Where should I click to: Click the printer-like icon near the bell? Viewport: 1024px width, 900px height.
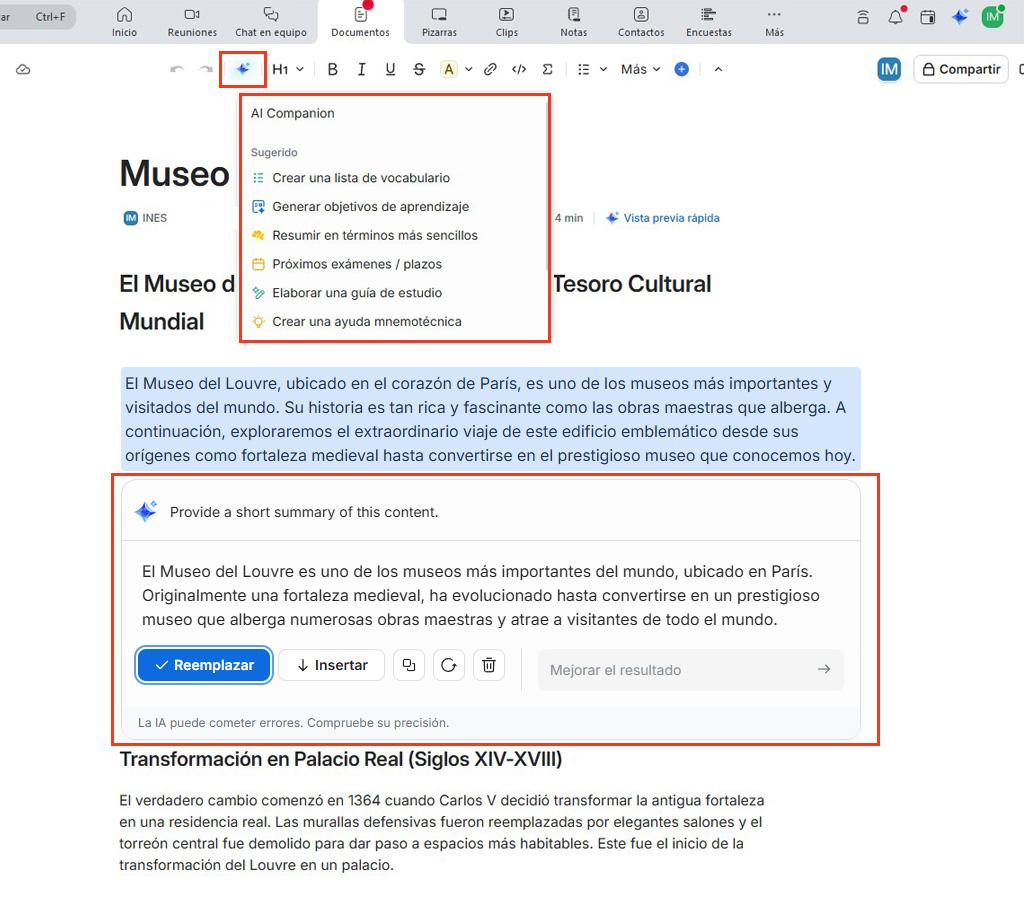coord(863,18)
